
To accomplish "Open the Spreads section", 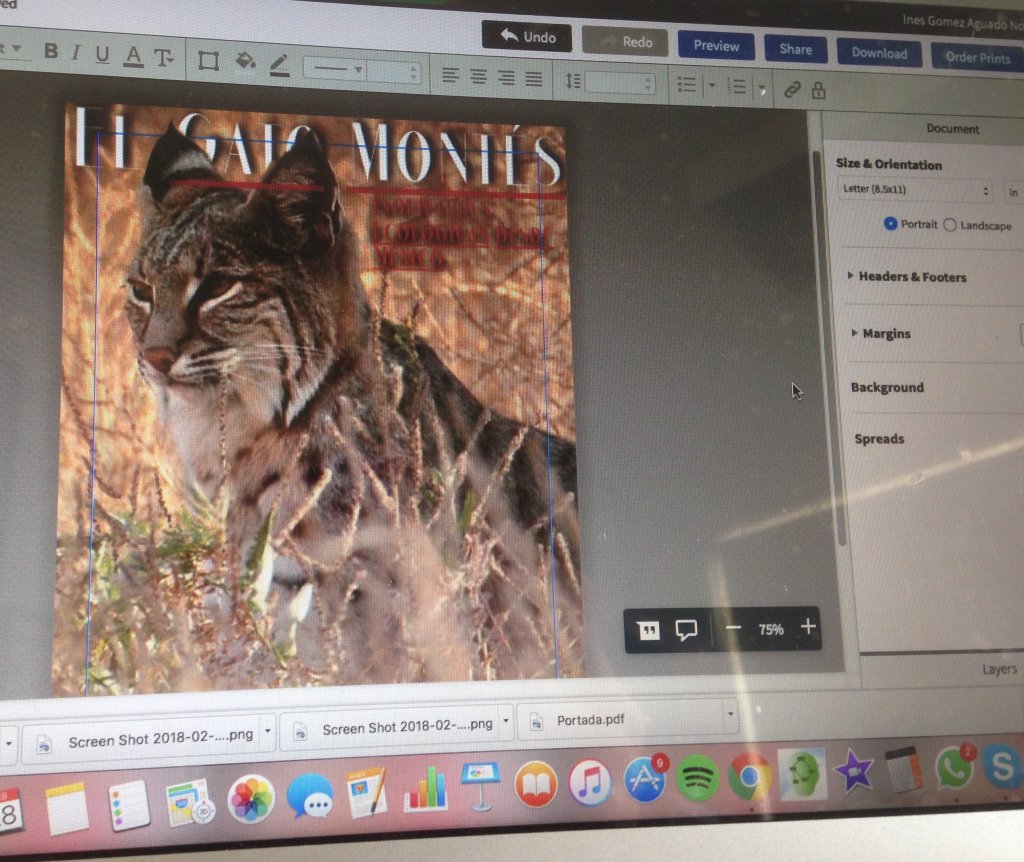I will point(879,438).
